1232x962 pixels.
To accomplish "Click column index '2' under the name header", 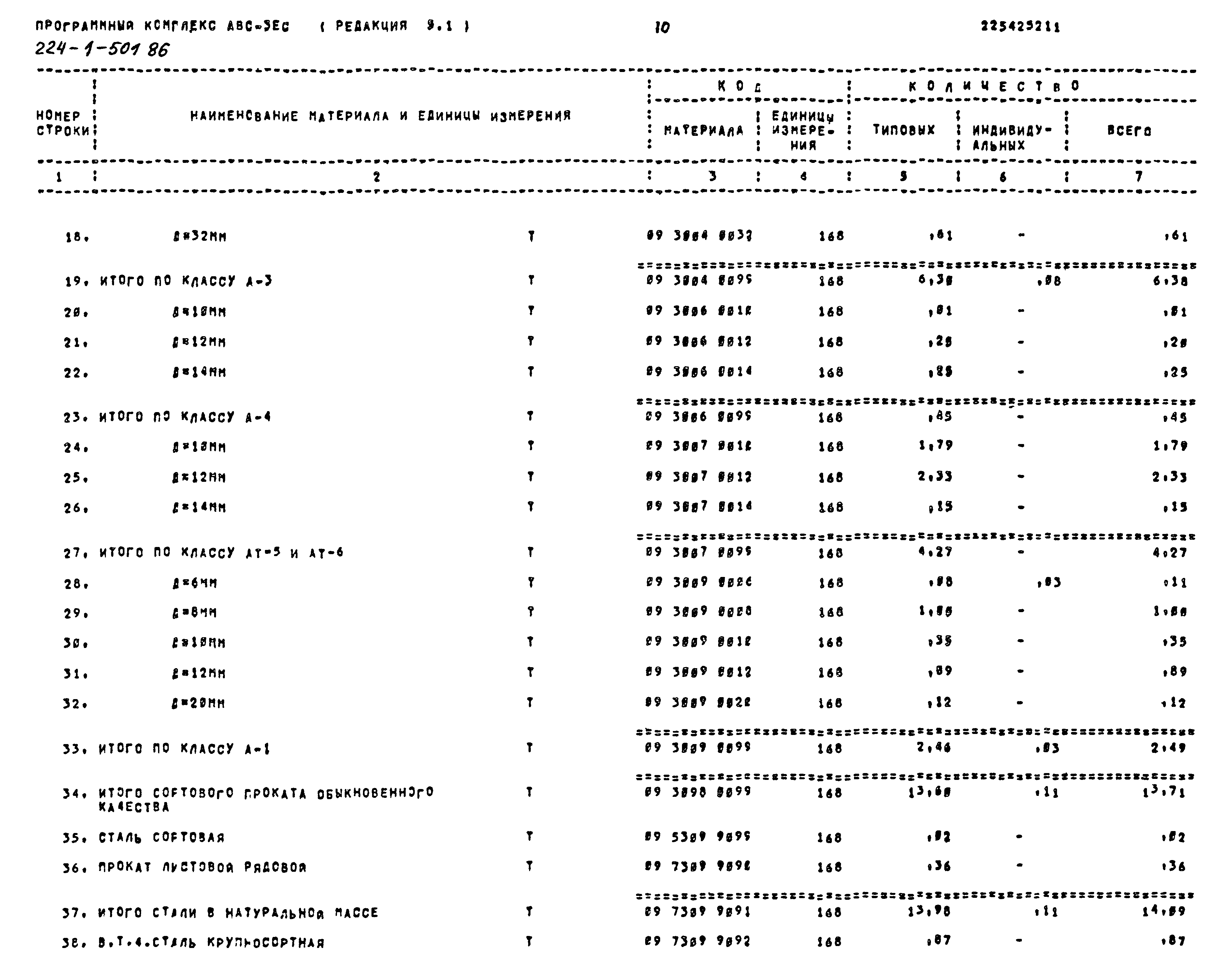I will tap(376, 177).
